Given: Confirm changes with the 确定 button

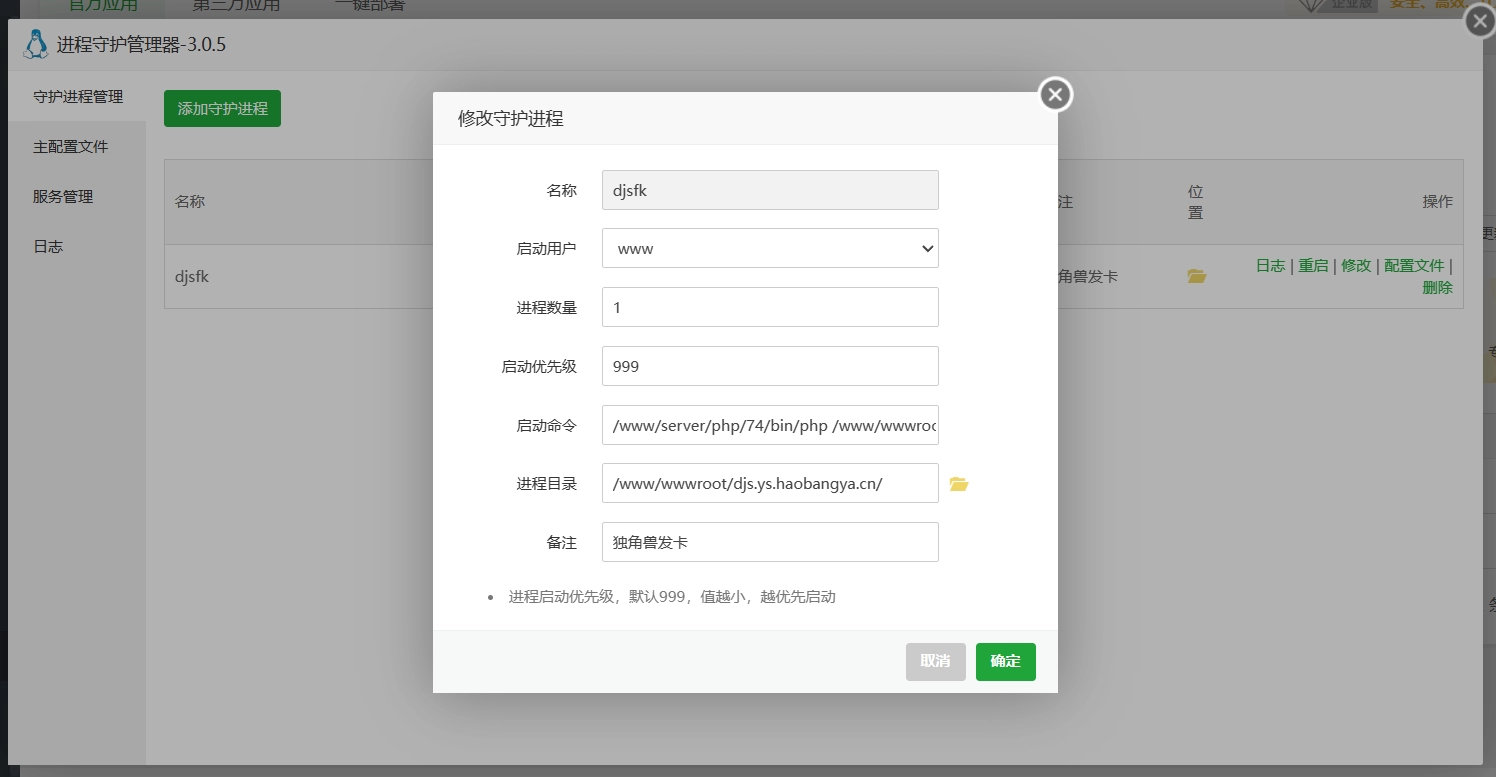Looking at the screenshot, I should [x=1005, y=661].
